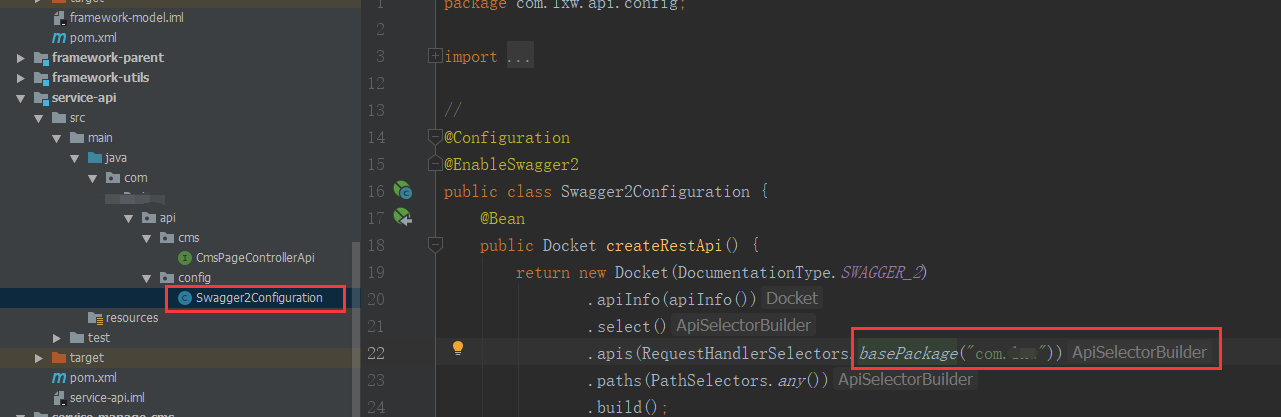Click the config package folder icon

coord(167,277)
